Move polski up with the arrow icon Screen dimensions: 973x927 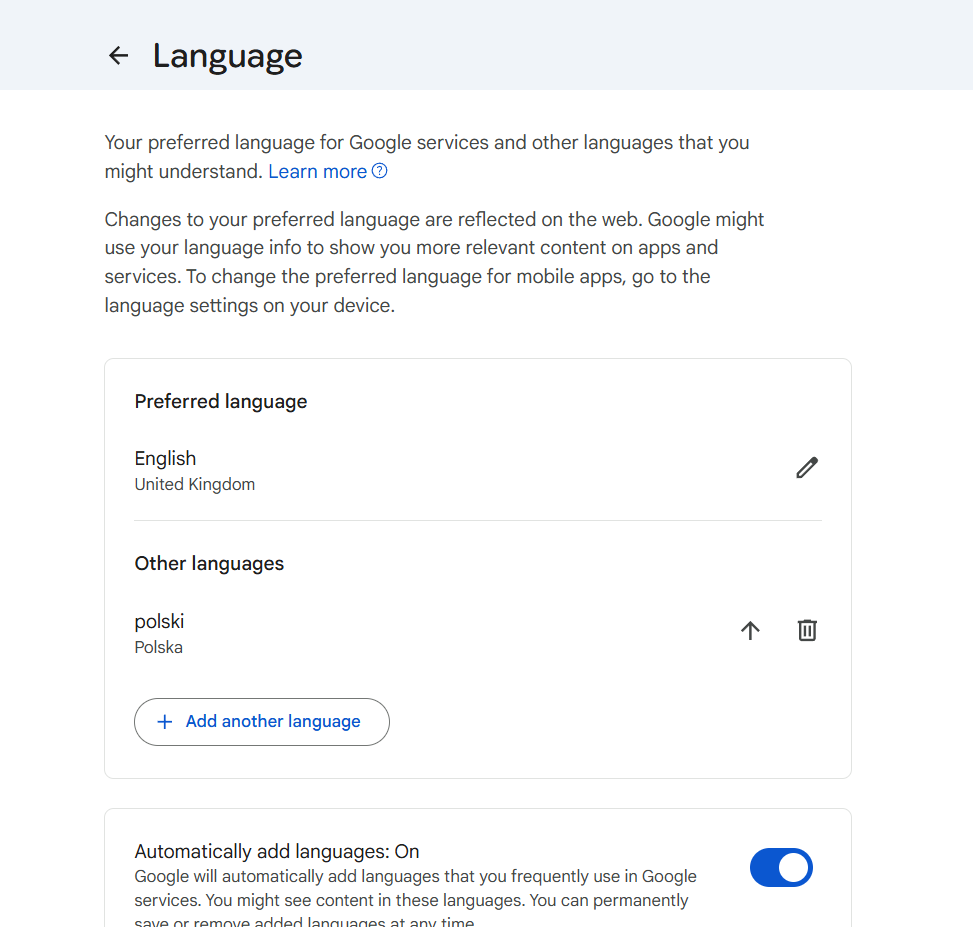750,630
